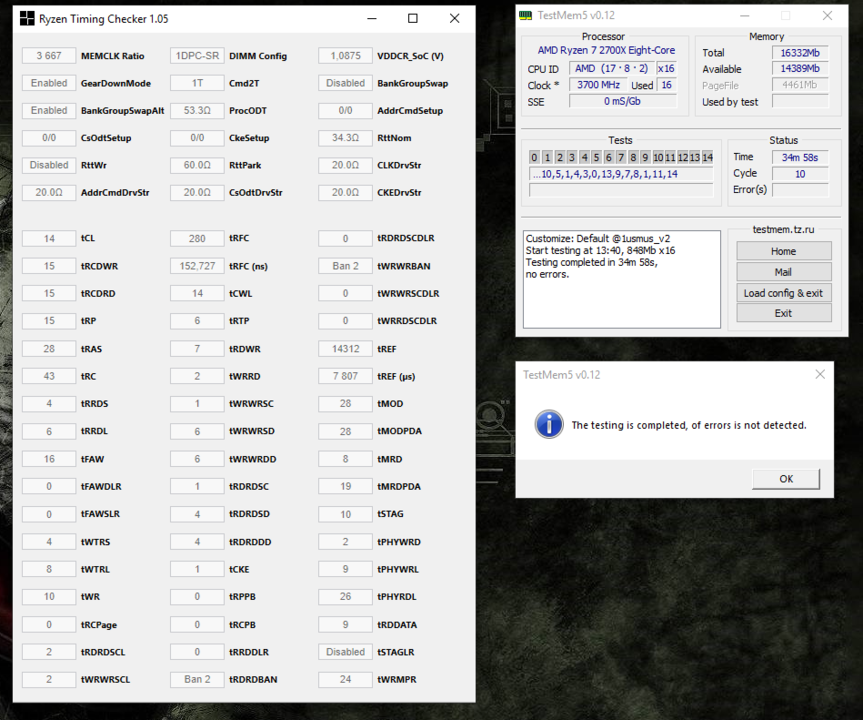Click the Time value 34m 58s
863x720 pixels.
[x=800, y=157]
